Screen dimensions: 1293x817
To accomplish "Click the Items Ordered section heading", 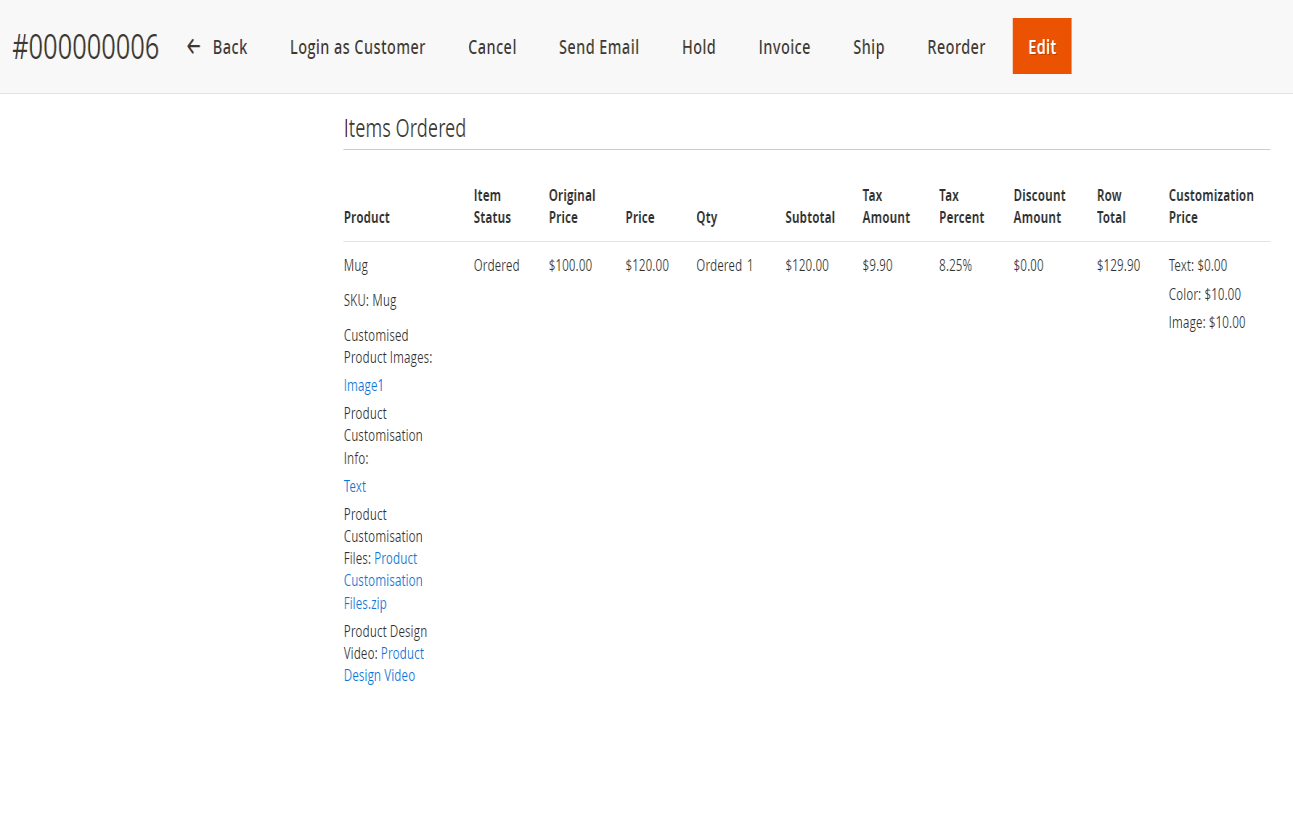I will (x=405, y=129).
